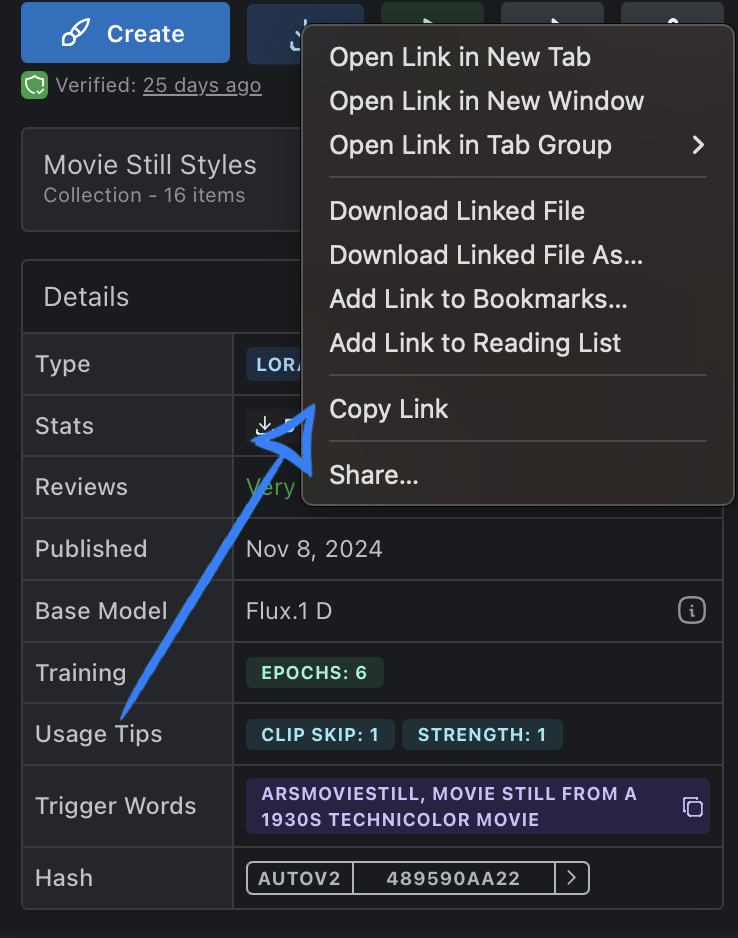Click Copy Link in context menu
This screenshot has height=938, width=738.
point(389,409)
